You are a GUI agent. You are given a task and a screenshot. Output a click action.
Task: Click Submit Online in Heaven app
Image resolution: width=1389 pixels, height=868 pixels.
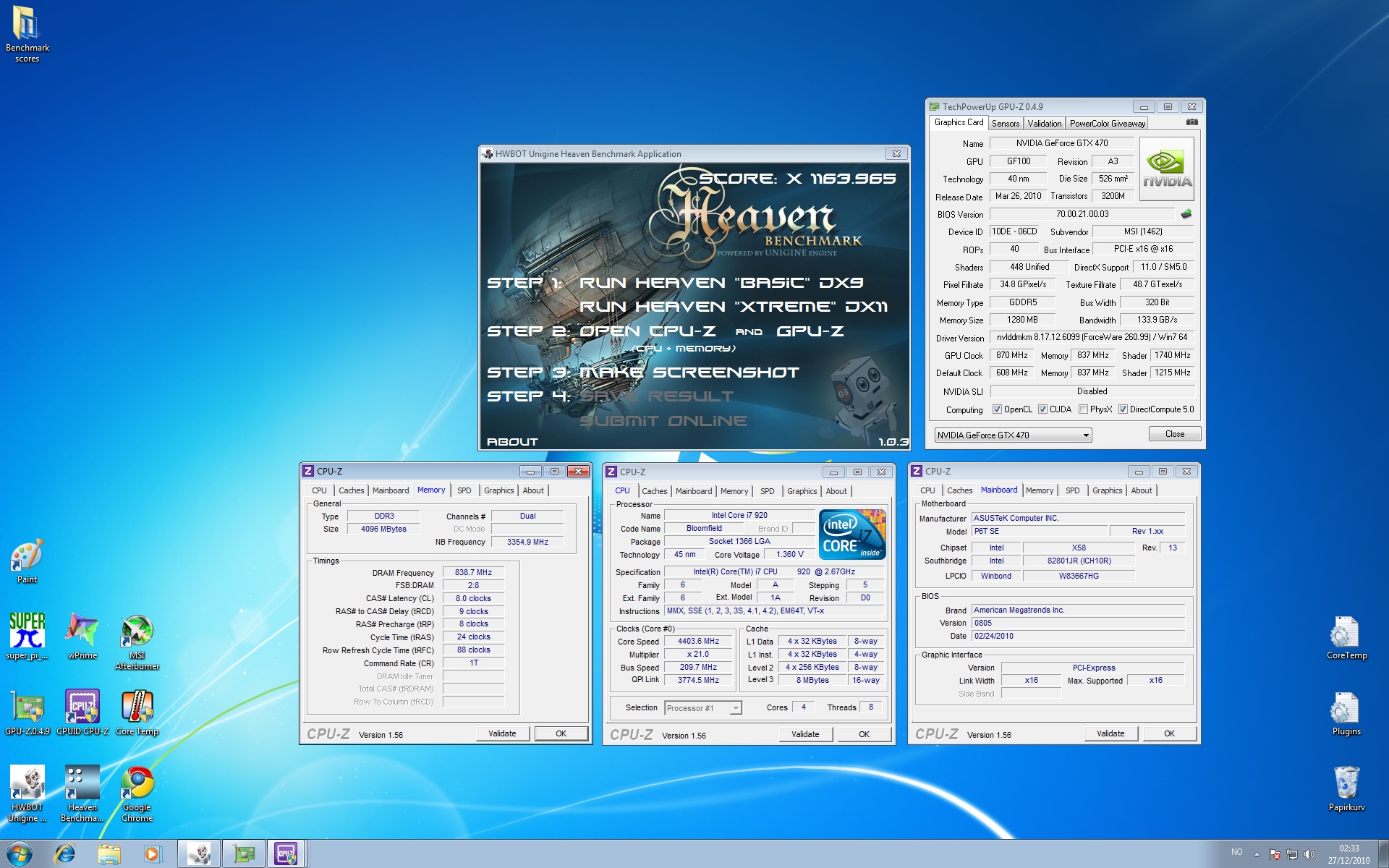pos(663,421)
